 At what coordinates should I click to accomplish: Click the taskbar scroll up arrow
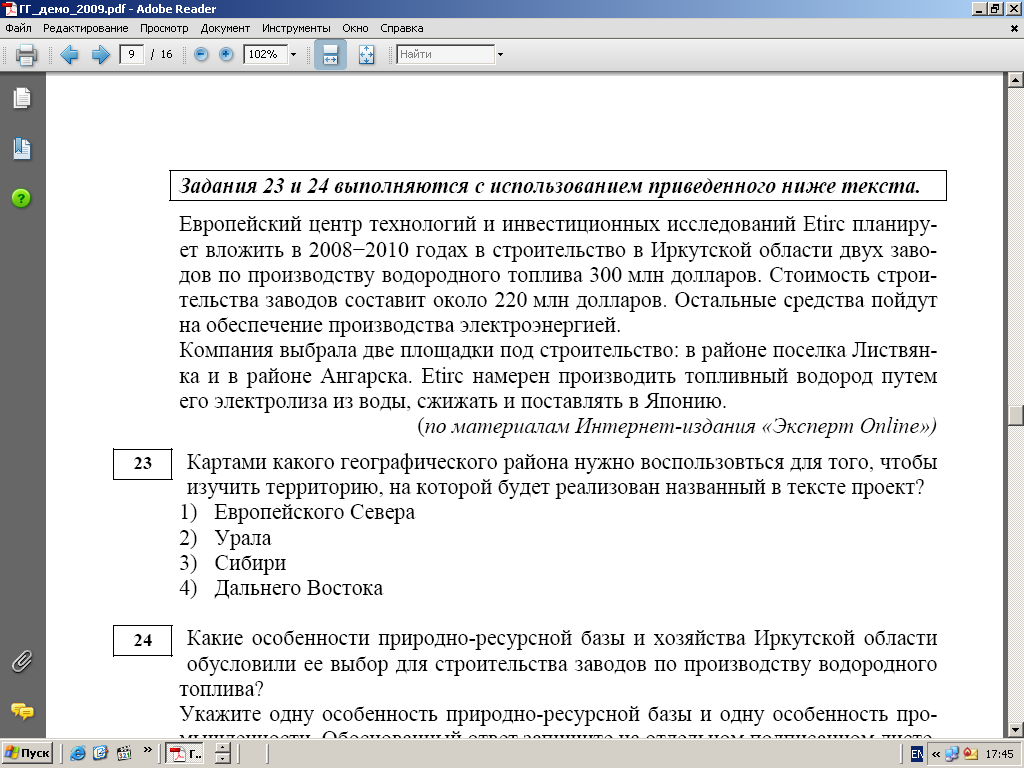223,748
